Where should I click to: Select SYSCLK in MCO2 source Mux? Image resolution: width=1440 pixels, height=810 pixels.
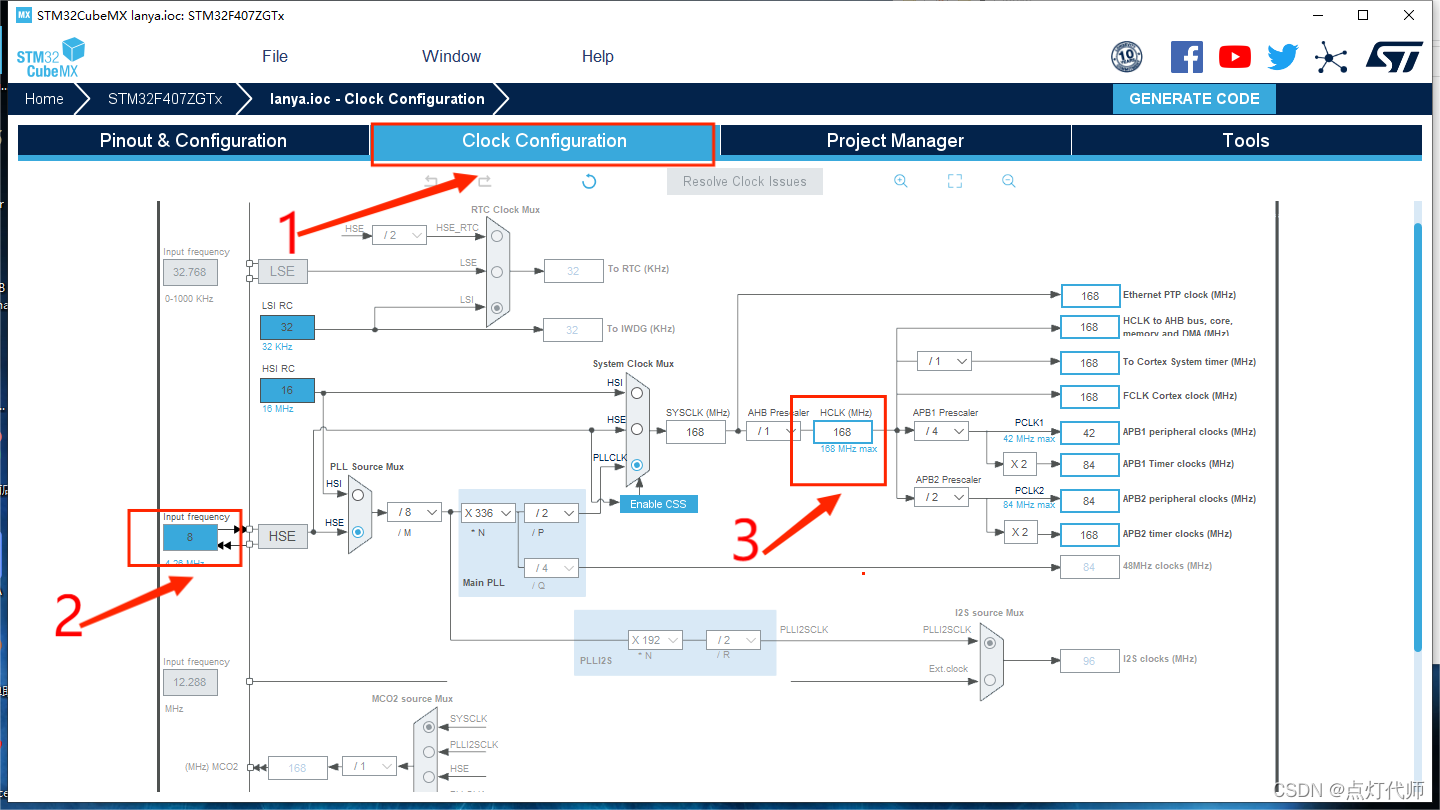tap(429, 727)
